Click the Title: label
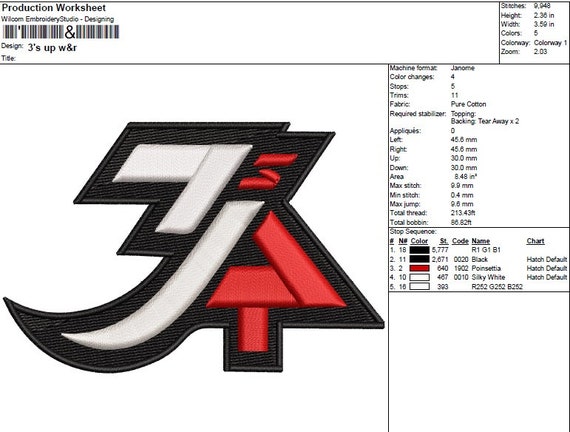 [x=8, y=58]
